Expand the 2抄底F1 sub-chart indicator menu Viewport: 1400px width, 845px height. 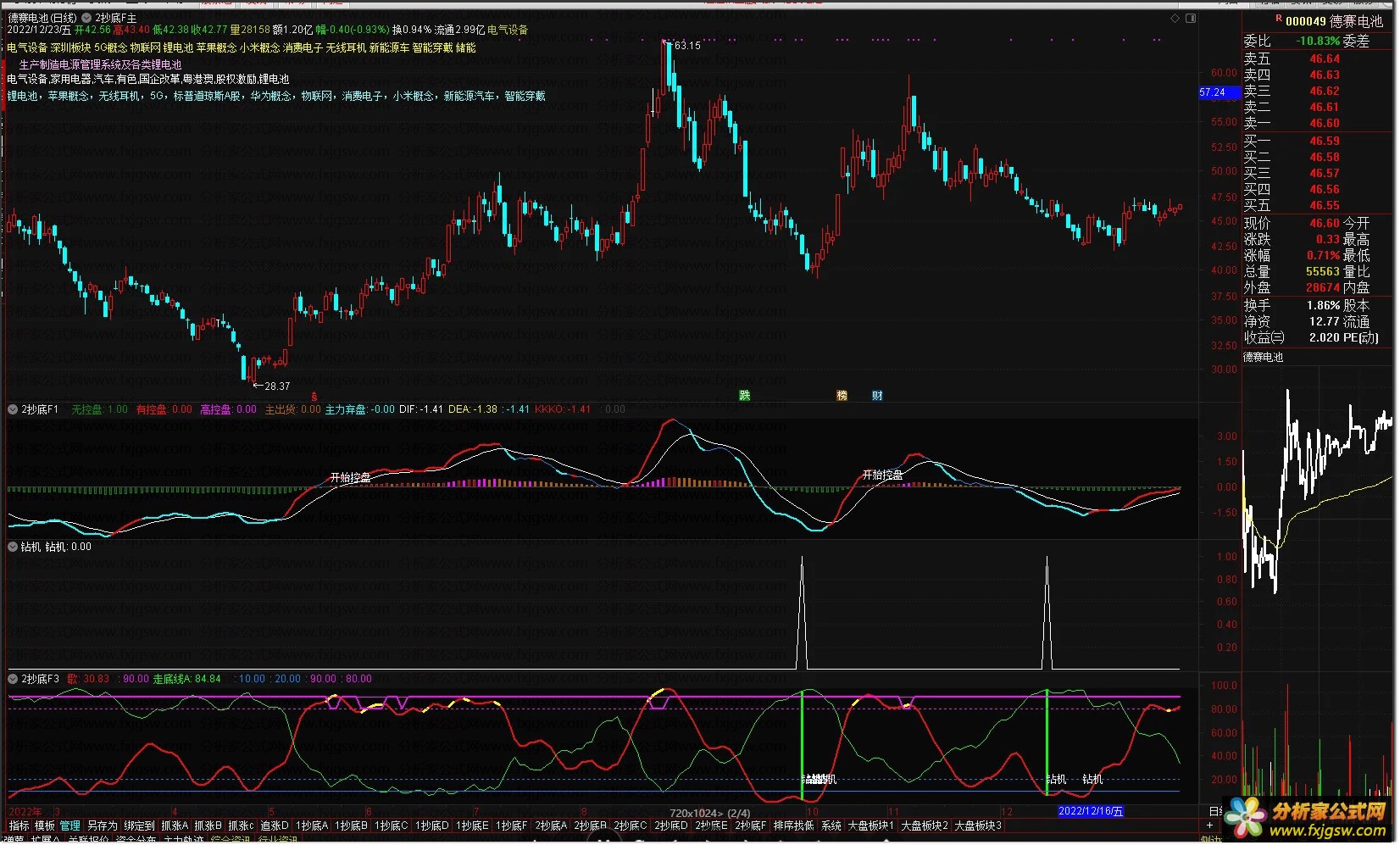click(x=13, y=410)
